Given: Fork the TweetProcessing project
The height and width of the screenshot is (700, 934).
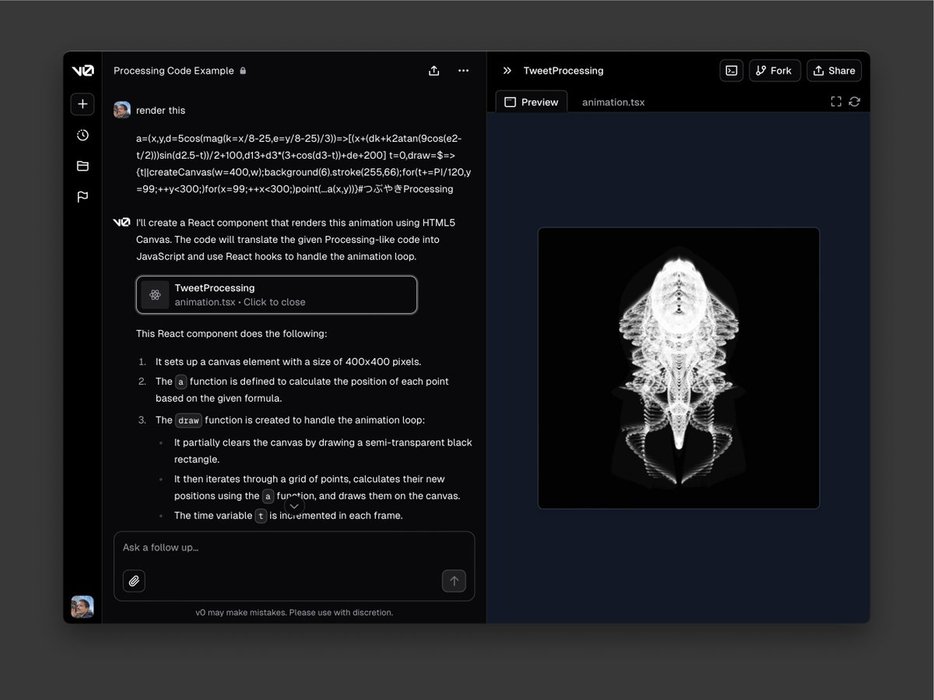Looking at the screenshot, I should tap(774, 70).
